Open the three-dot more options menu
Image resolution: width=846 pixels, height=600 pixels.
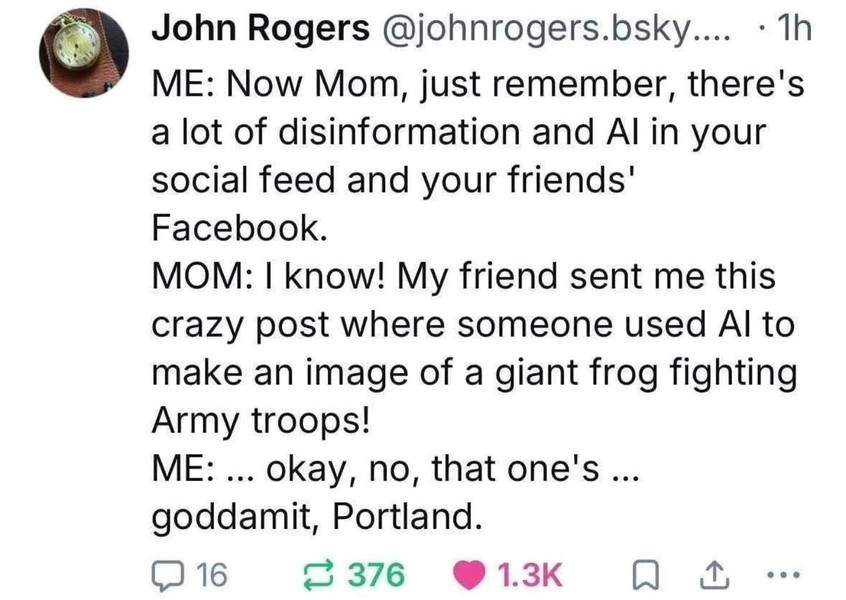[x=787, y=573]
